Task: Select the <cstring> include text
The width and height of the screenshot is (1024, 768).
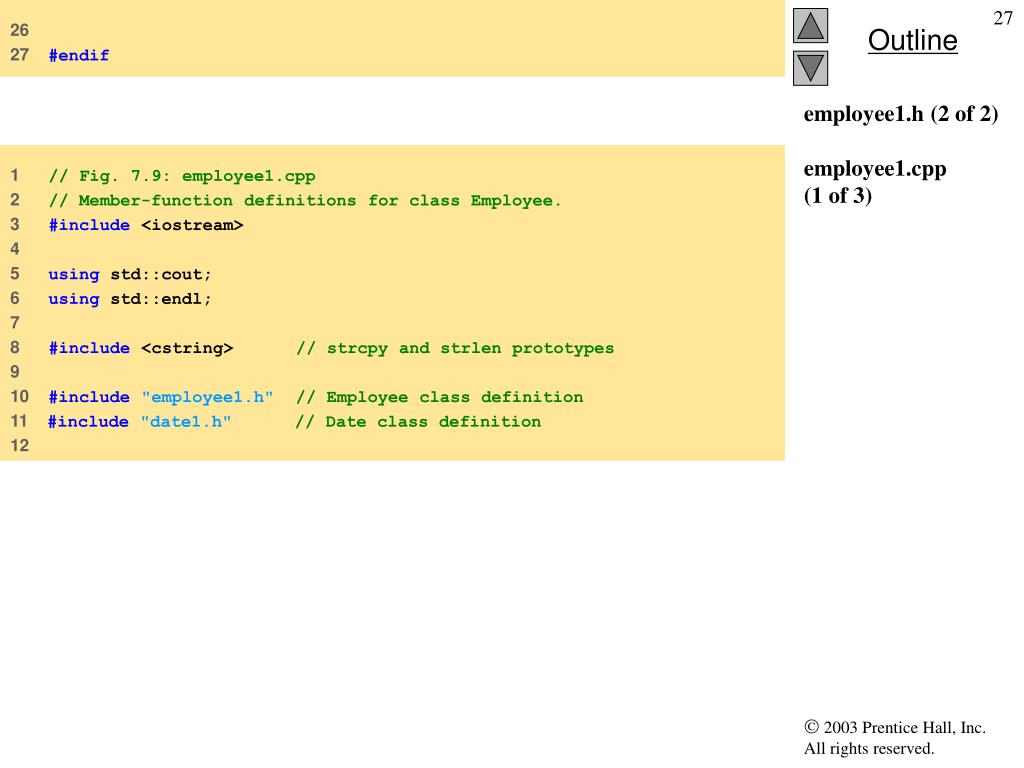Action: click(187, 348)
